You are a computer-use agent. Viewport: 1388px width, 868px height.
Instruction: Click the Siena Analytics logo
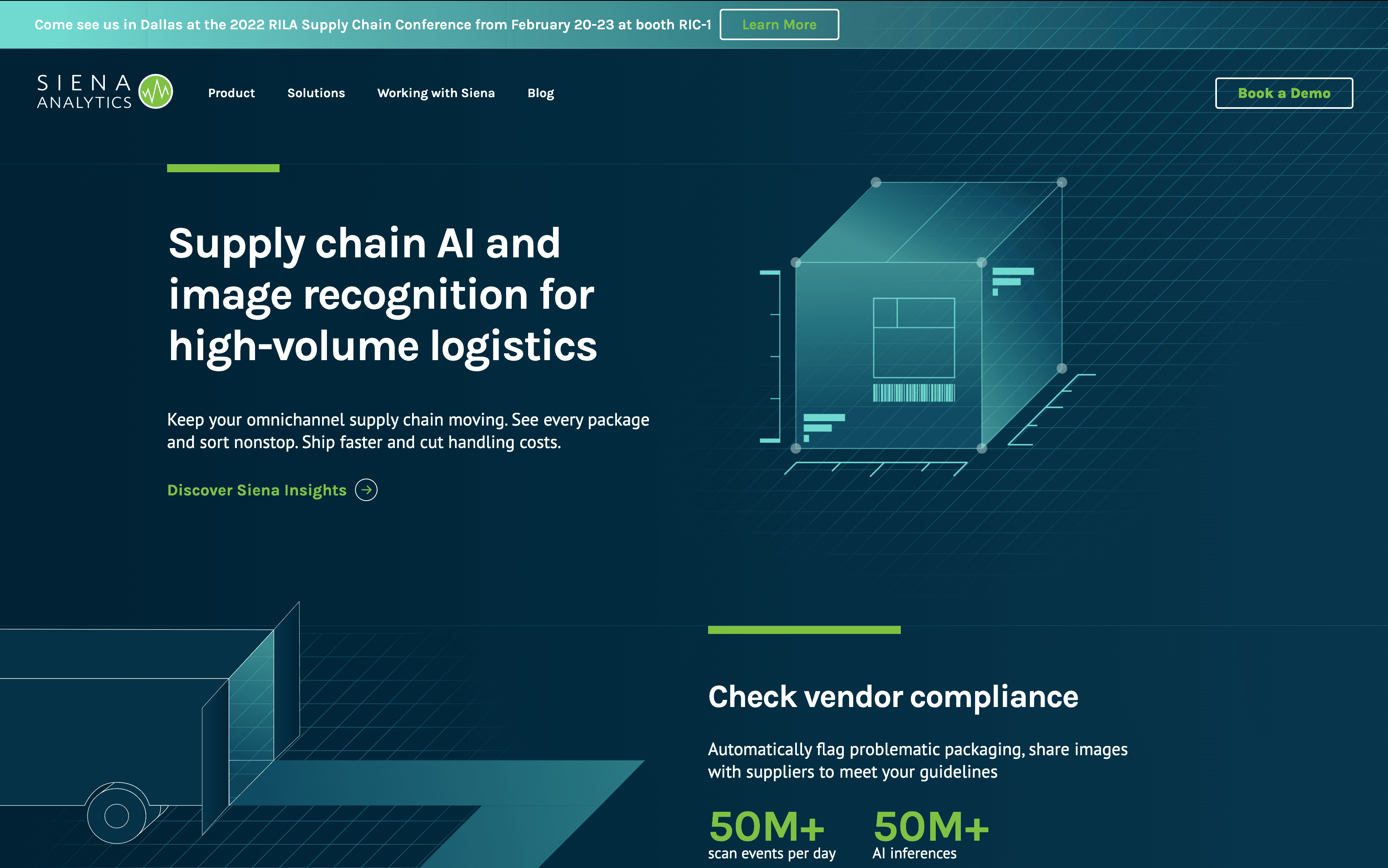pyautogui.click(x=104, y=91)
